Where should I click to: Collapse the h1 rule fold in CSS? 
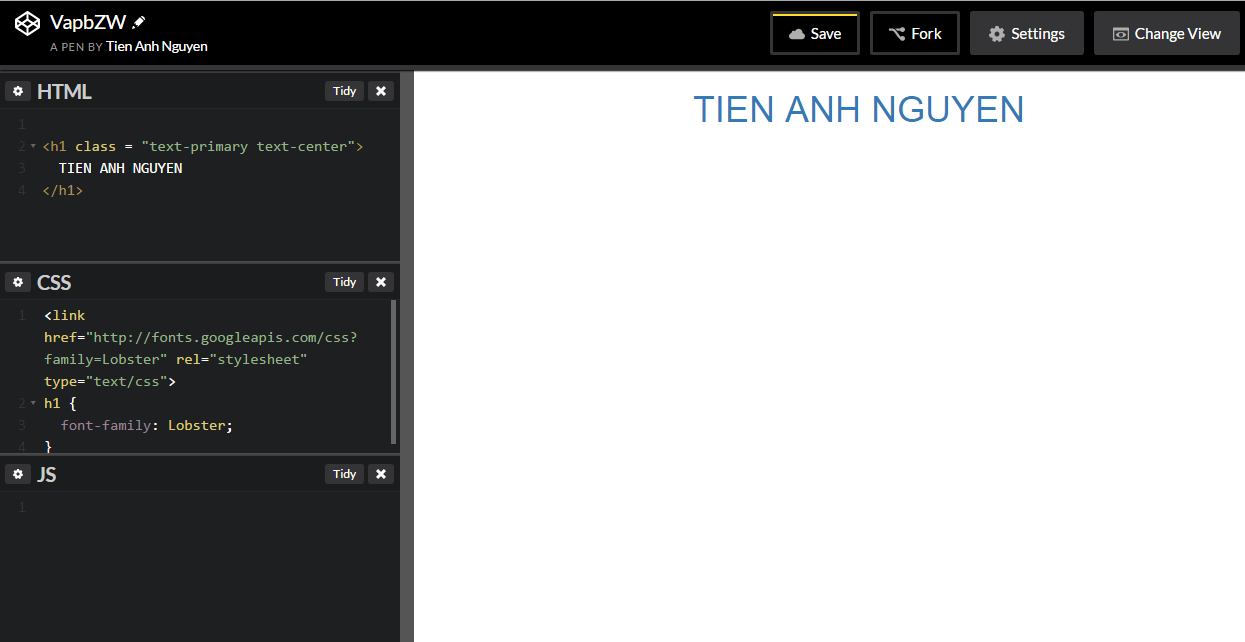33,402
